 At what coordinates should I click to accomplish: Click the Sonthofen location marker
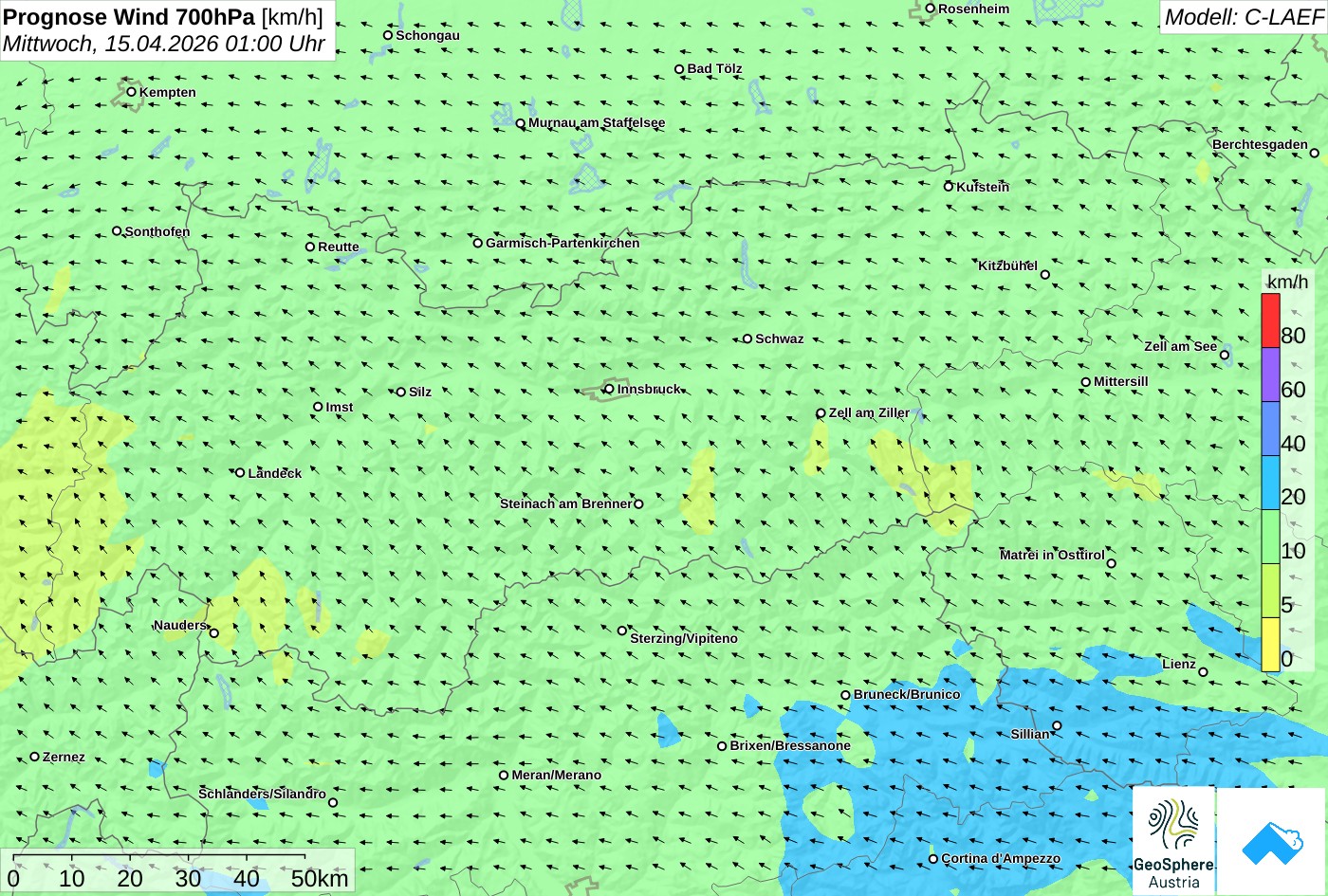point(117,231)
